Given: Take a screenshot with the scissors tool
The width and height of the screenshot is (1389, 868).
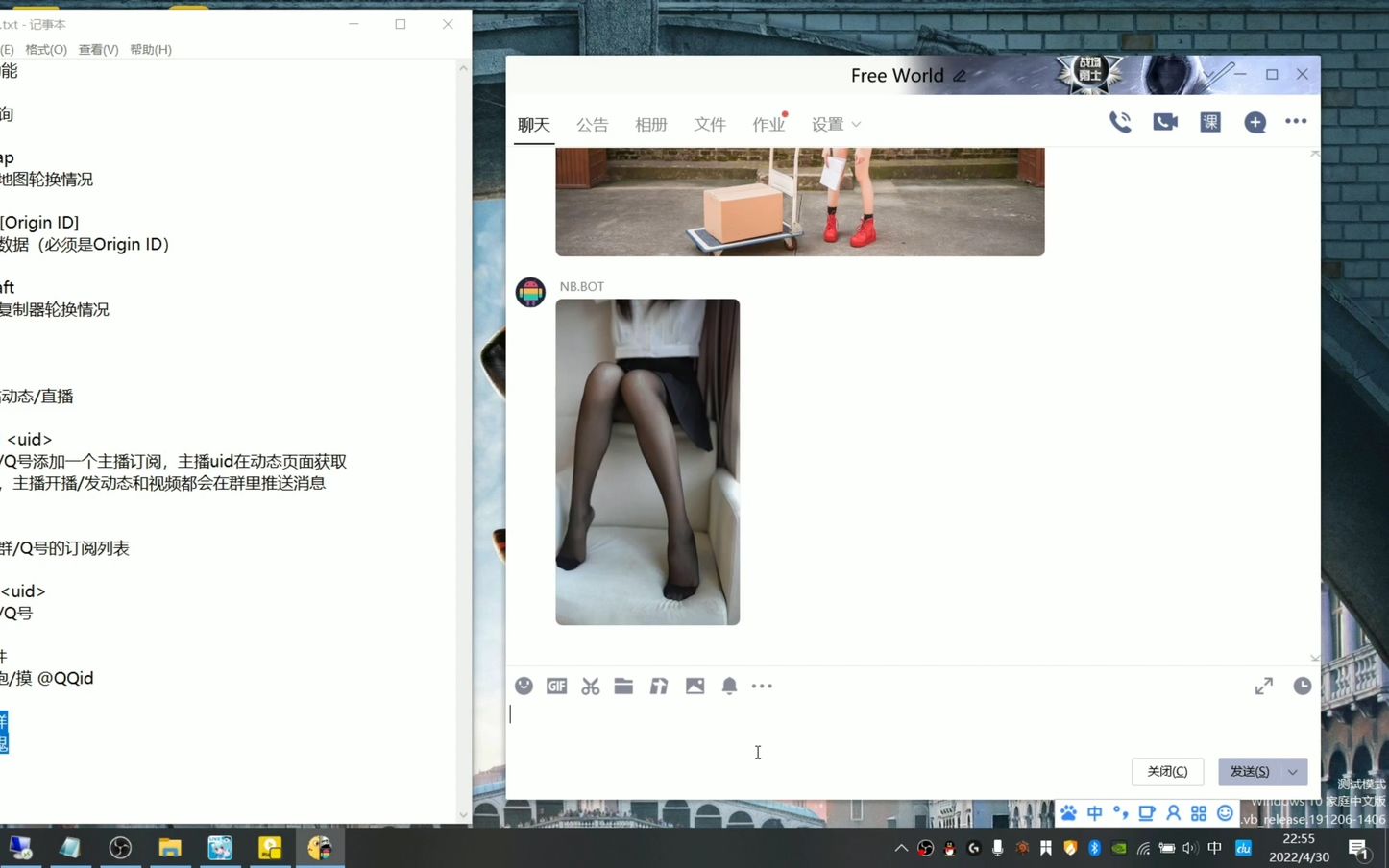Looking at the screenshot, I should coord(590,686).
